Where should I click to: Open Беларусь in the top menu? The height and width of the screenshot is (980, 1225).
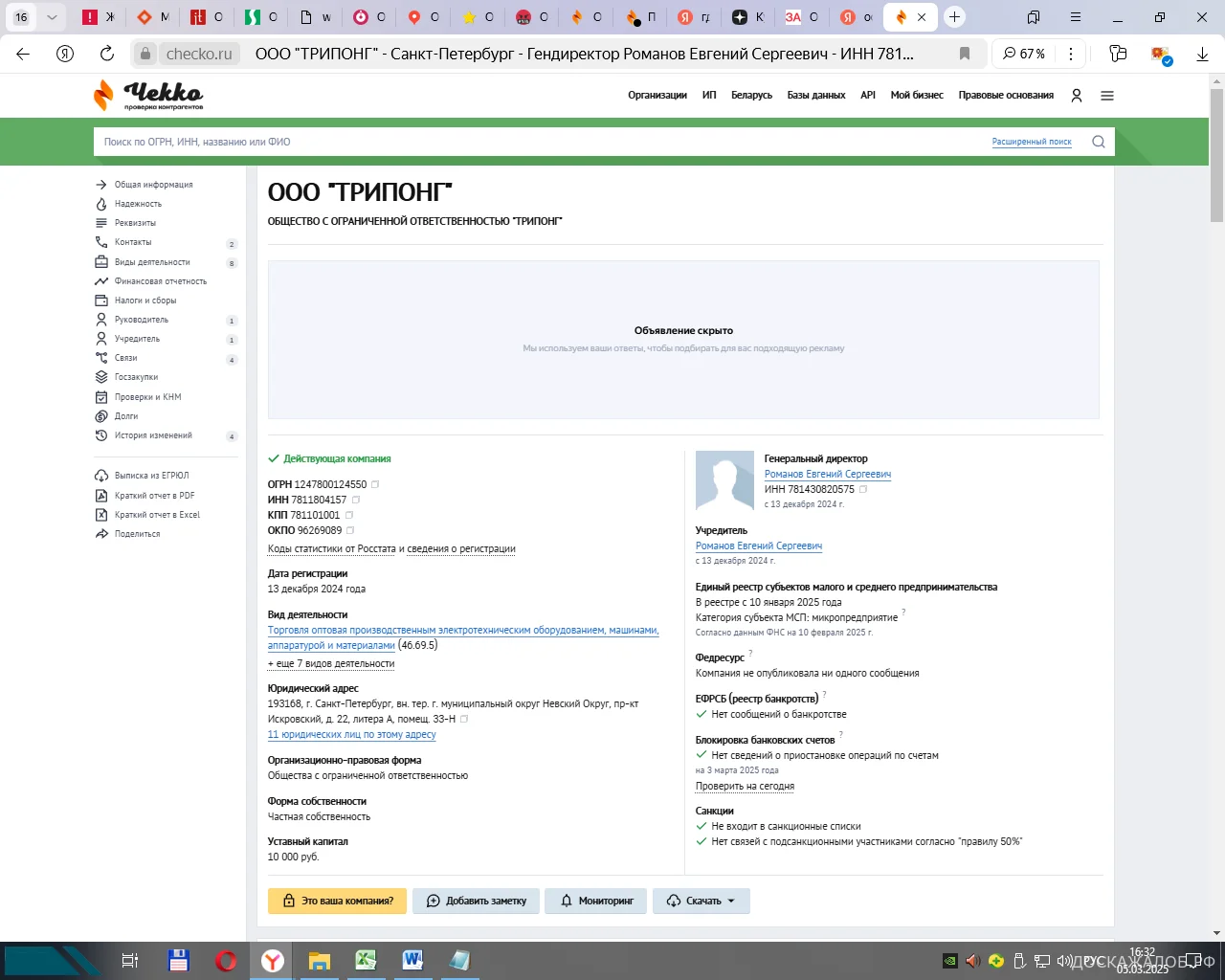coord(751,96)
